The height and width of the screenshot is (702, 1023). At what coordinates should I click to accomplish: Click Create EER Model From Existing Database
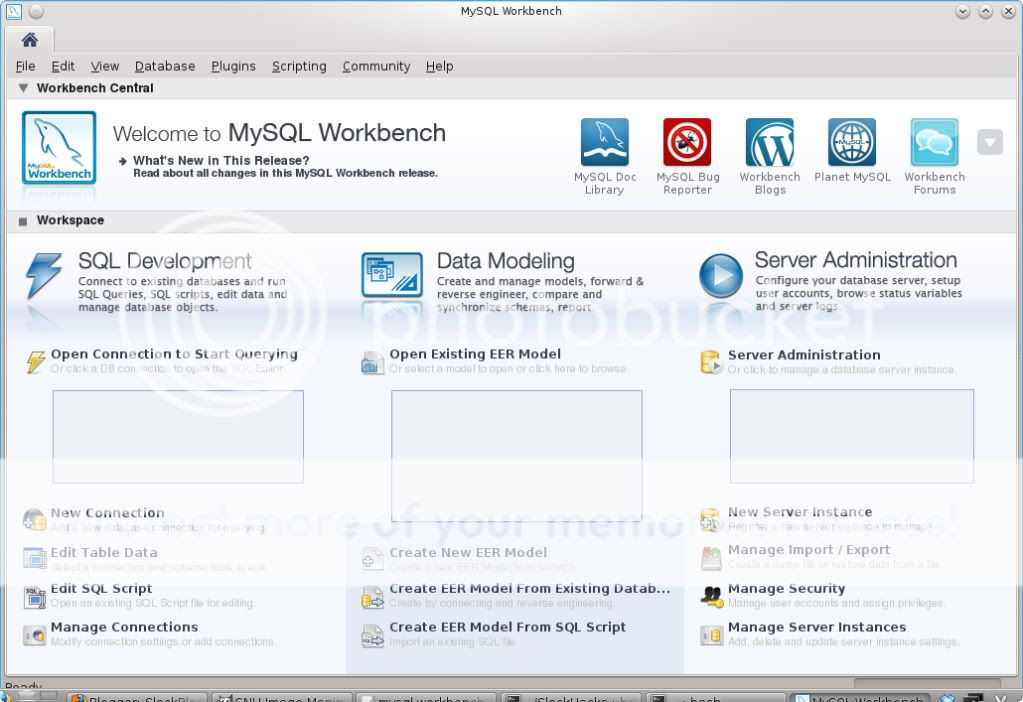pyautogui.click(x=530, y=588)
